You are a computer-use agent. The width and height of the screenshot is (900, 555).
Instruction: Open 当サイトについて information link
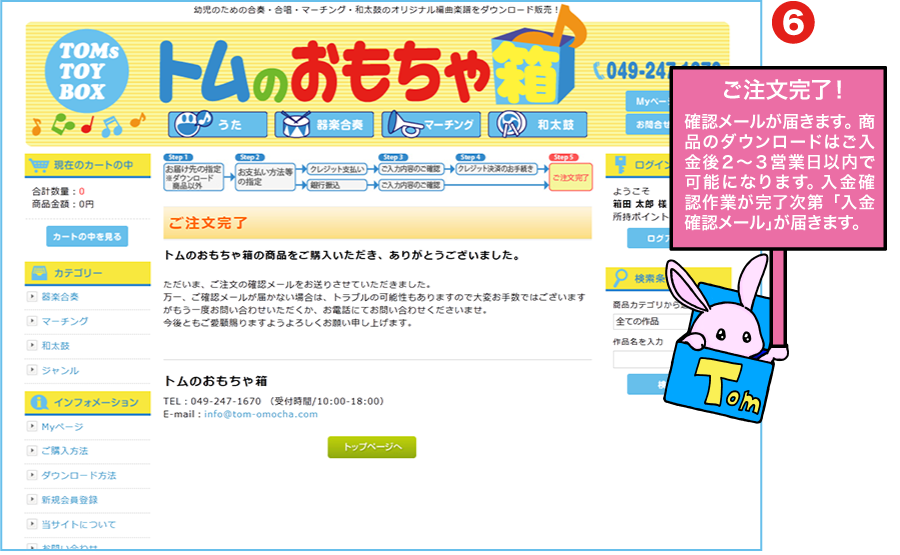click(79, 525)
